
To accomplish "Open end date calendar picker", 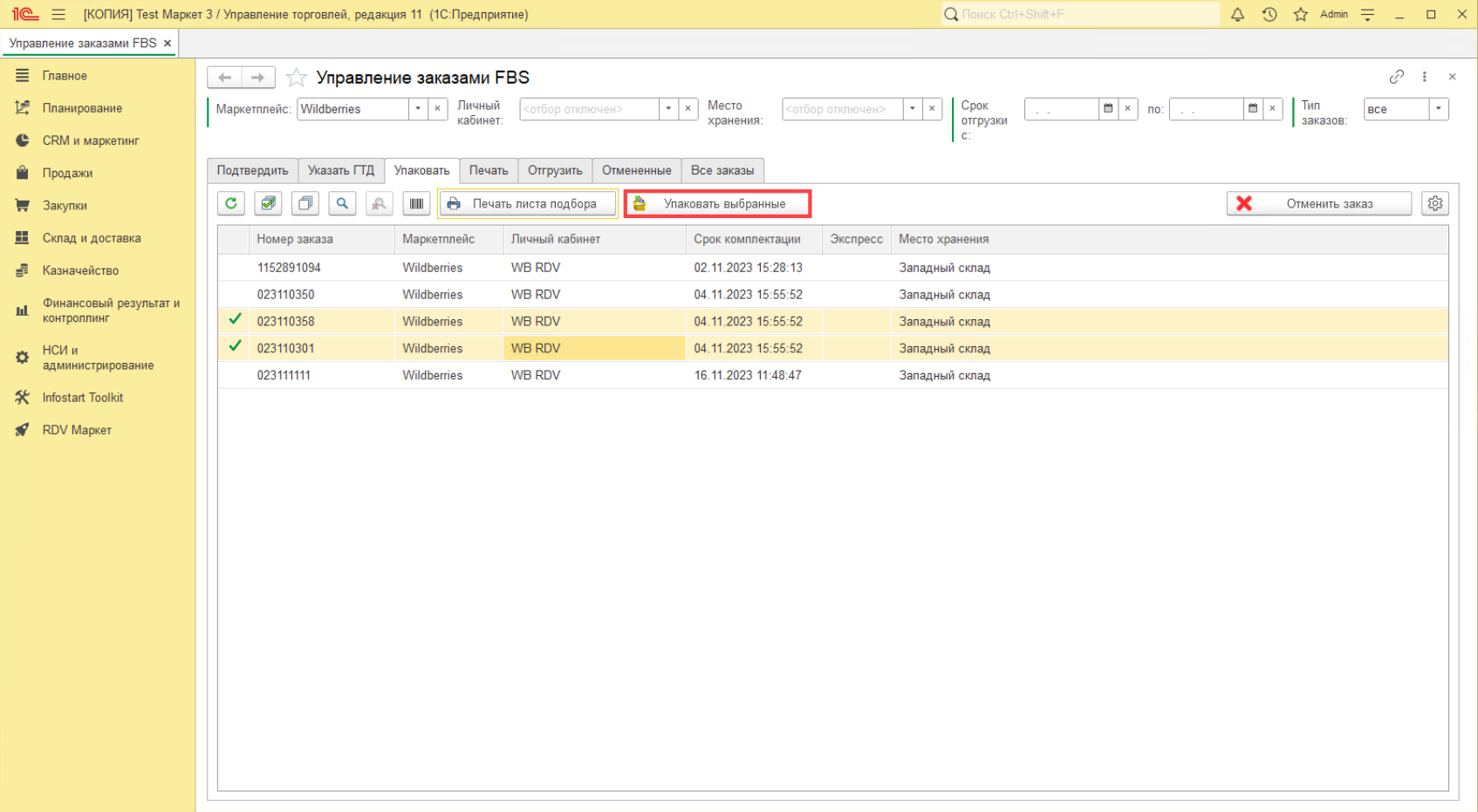I will (x=1253, y=109).
